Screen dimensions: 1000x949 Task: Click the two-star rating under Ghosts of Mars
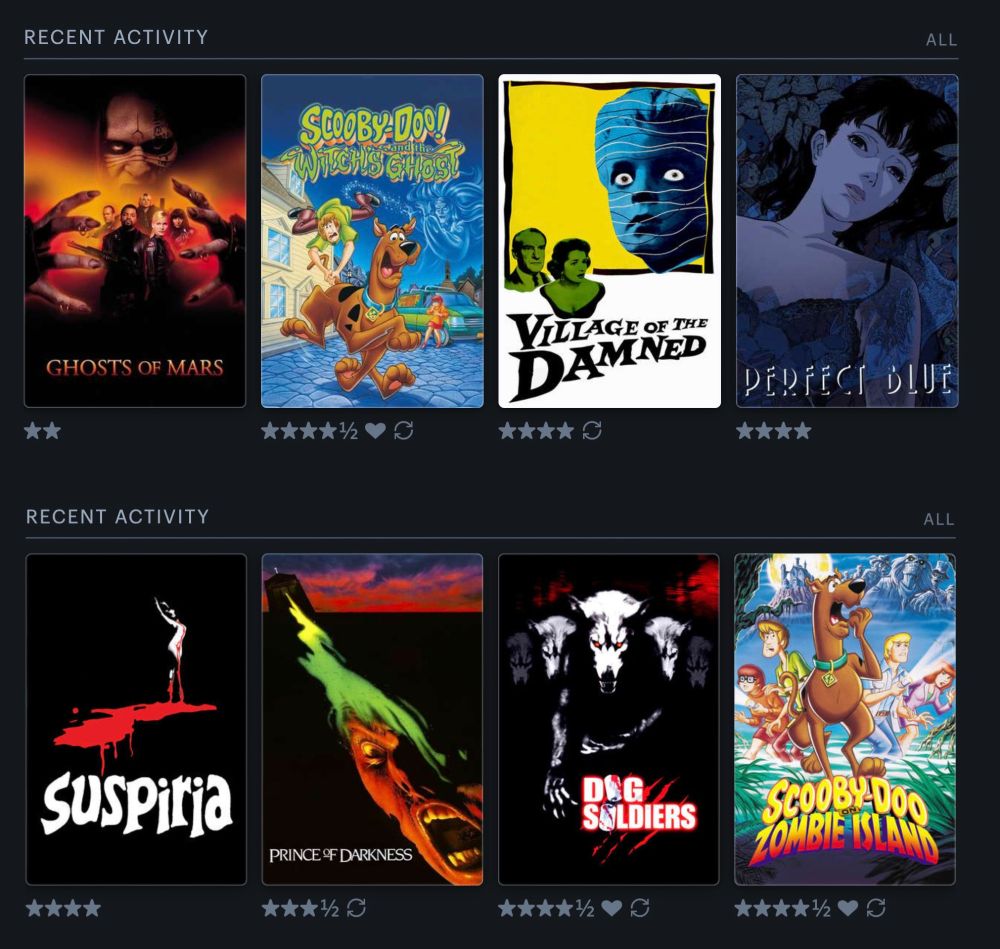tap(43, 431)
